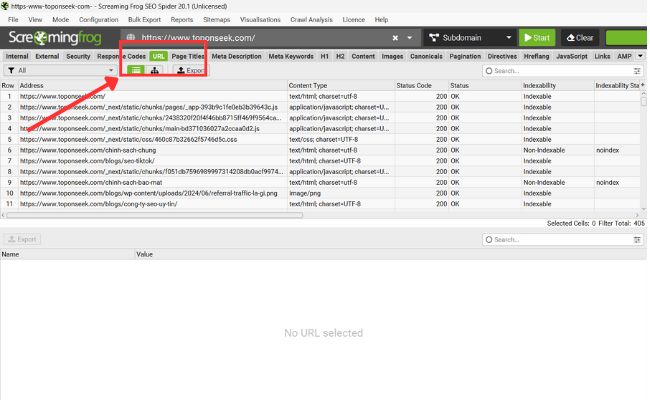Screen dimensions: 650x400
Task: Open the Bulk Export menu
Action: tap(143, 19)
